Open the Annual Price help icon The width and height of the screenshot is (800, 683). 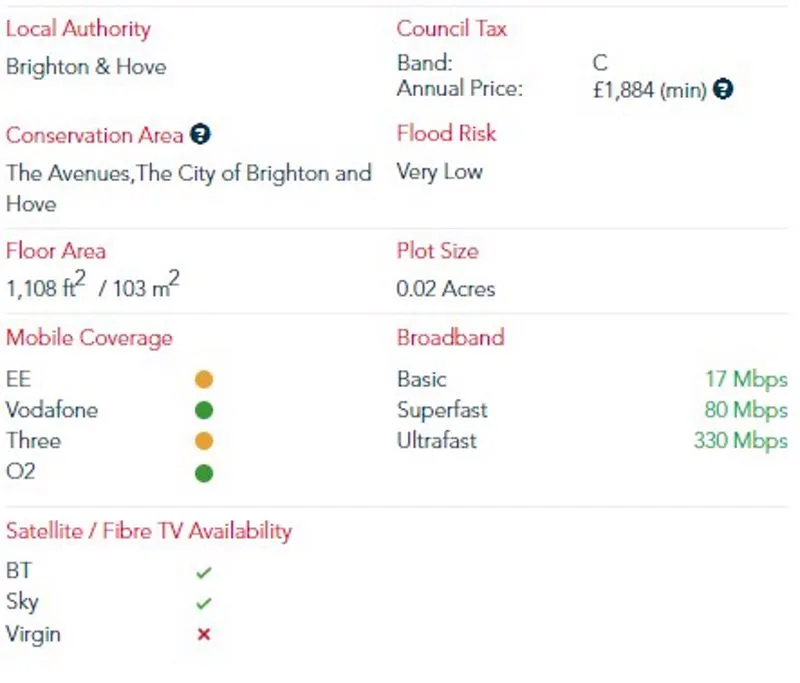pyautogui.click(x=722, y=89)
